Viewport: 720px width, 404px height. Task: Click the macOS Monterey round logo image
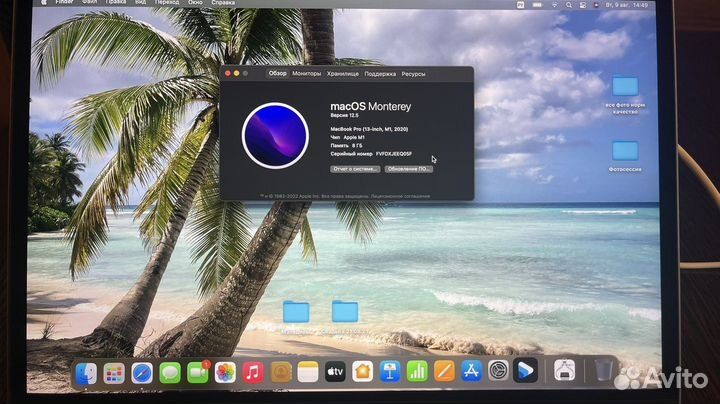coord(275,136)
